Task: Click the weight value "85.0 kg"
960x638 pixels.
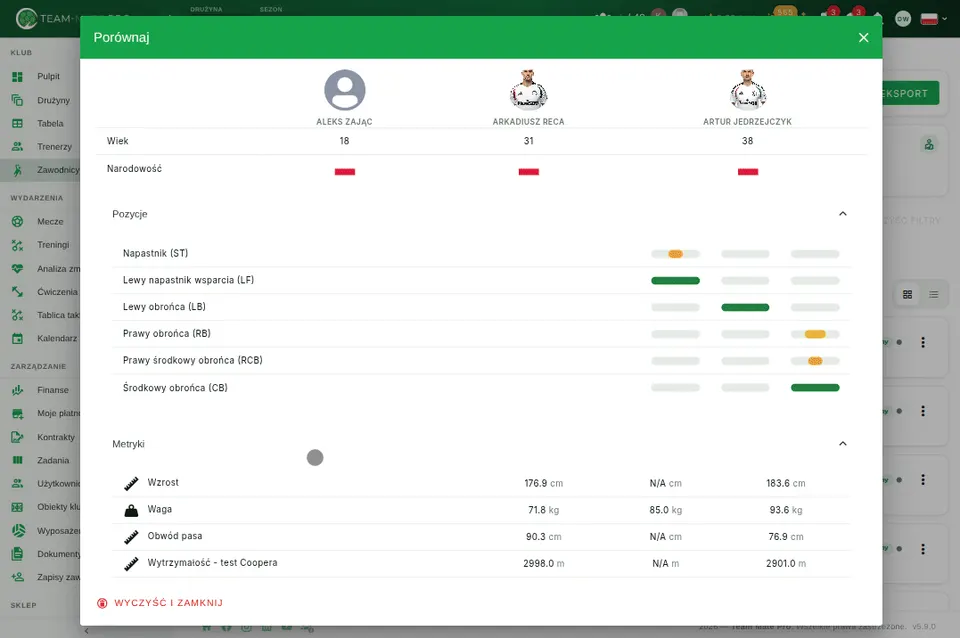Action: click(x=666, y=510)
